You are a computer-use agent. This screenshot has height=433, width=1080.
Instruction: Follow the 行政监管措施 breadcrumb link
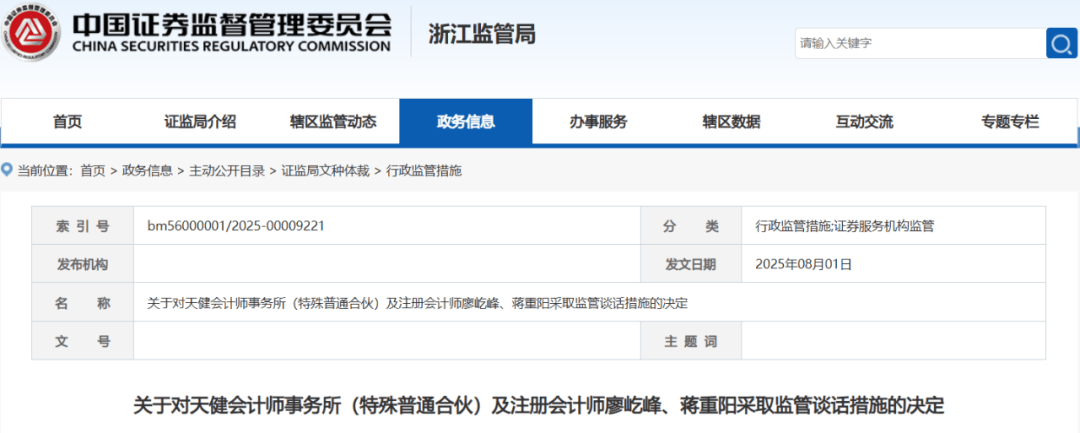(x=424, y=171)
